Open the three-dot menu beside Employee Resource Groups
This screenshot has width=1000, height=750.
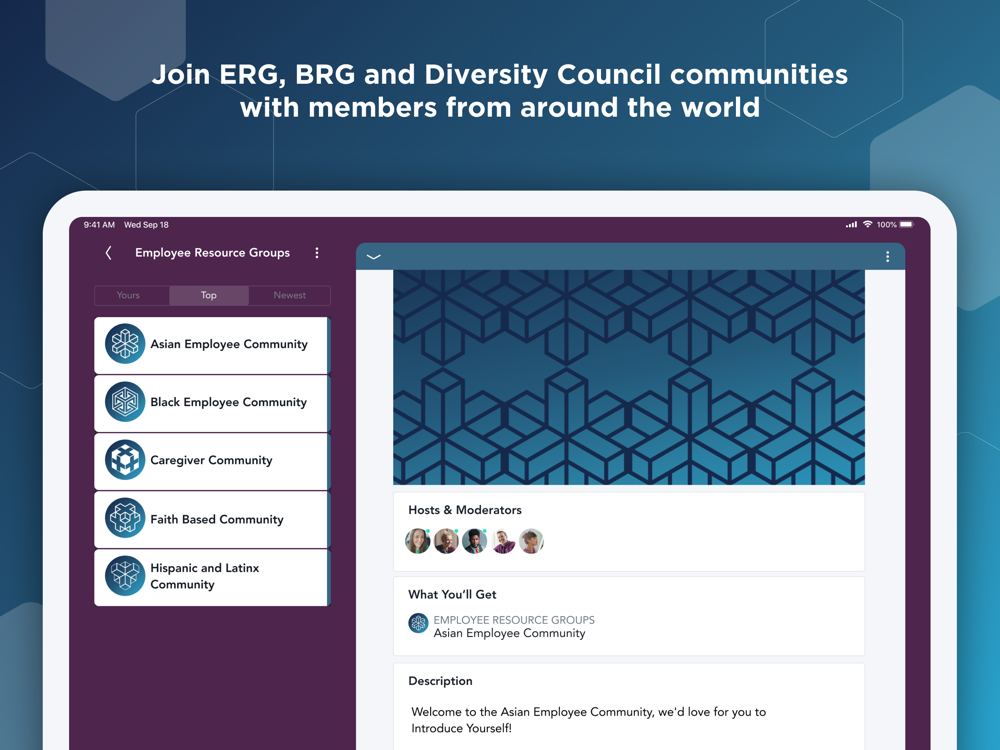tap(317, 253)
